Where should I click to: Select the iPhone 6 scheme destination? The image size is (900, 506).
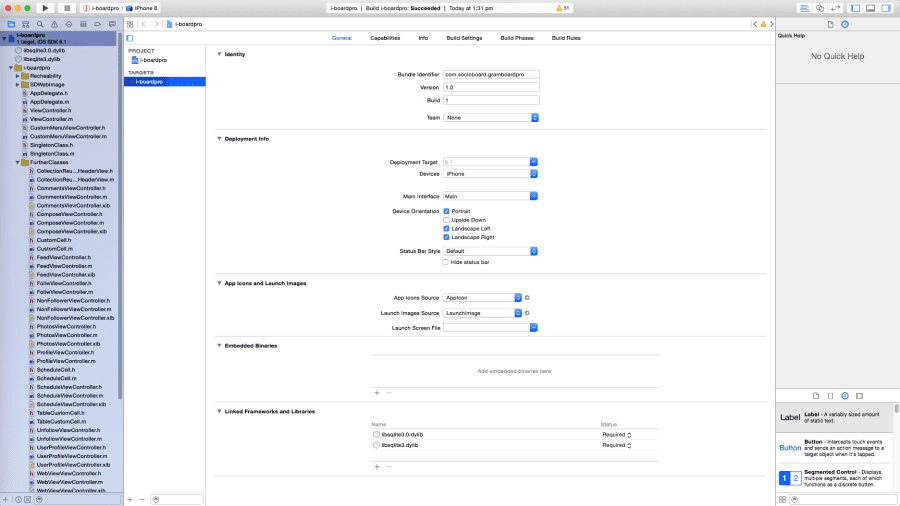pos(142,8)
